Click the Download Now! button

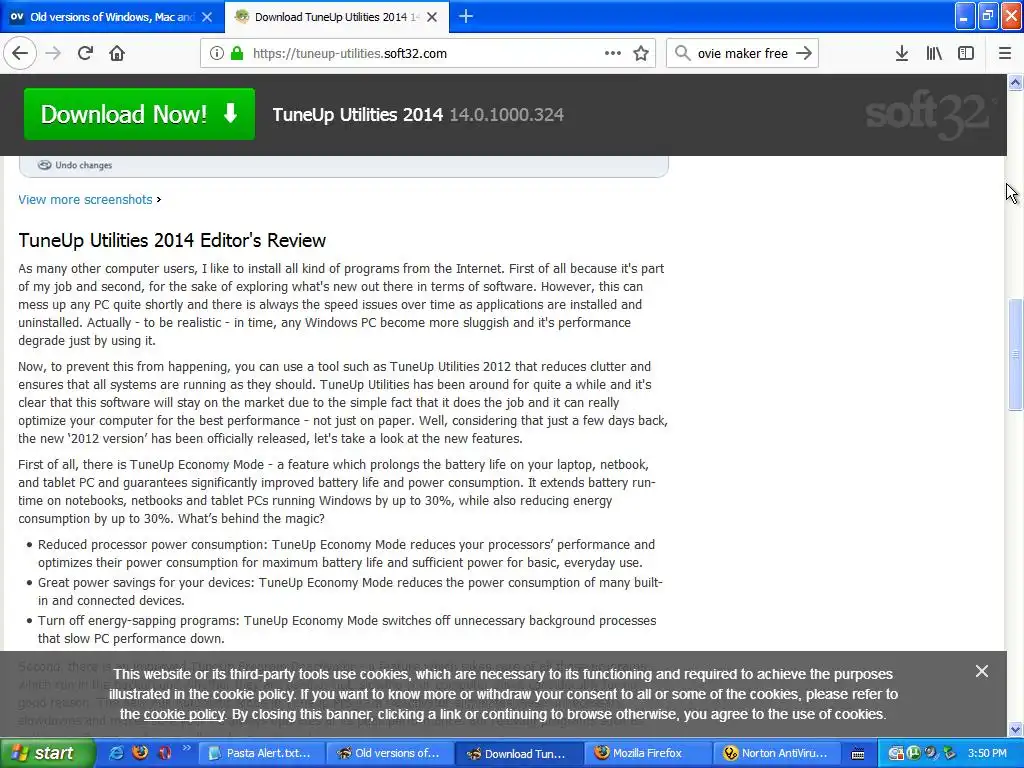coord(140,114)
